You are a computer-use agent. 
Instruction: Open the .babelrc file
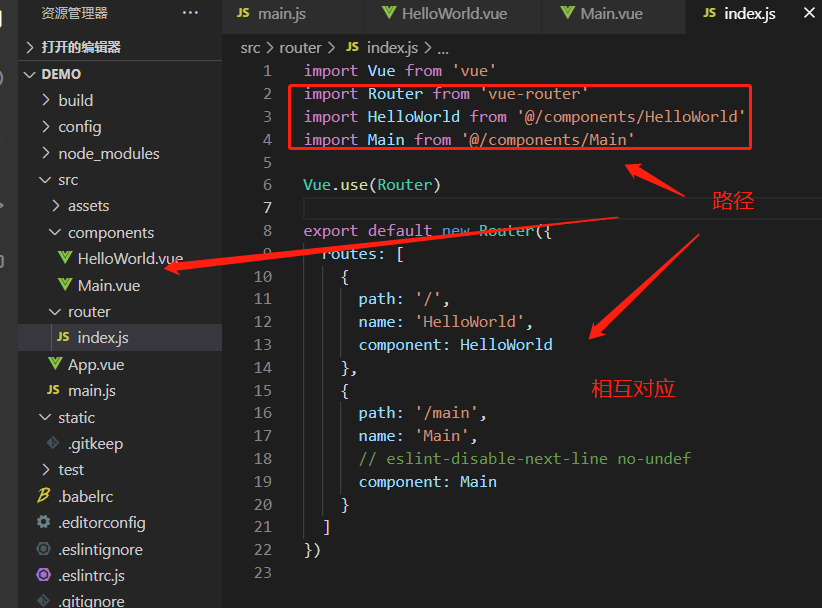(x=85, y=496)
